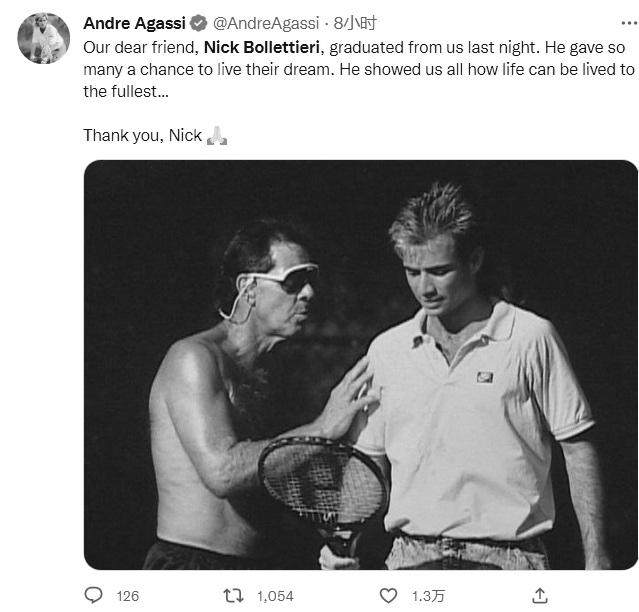The image size is (639, 612).
Task: Click the retweet arrows icon
Action: tap(233, 595)
